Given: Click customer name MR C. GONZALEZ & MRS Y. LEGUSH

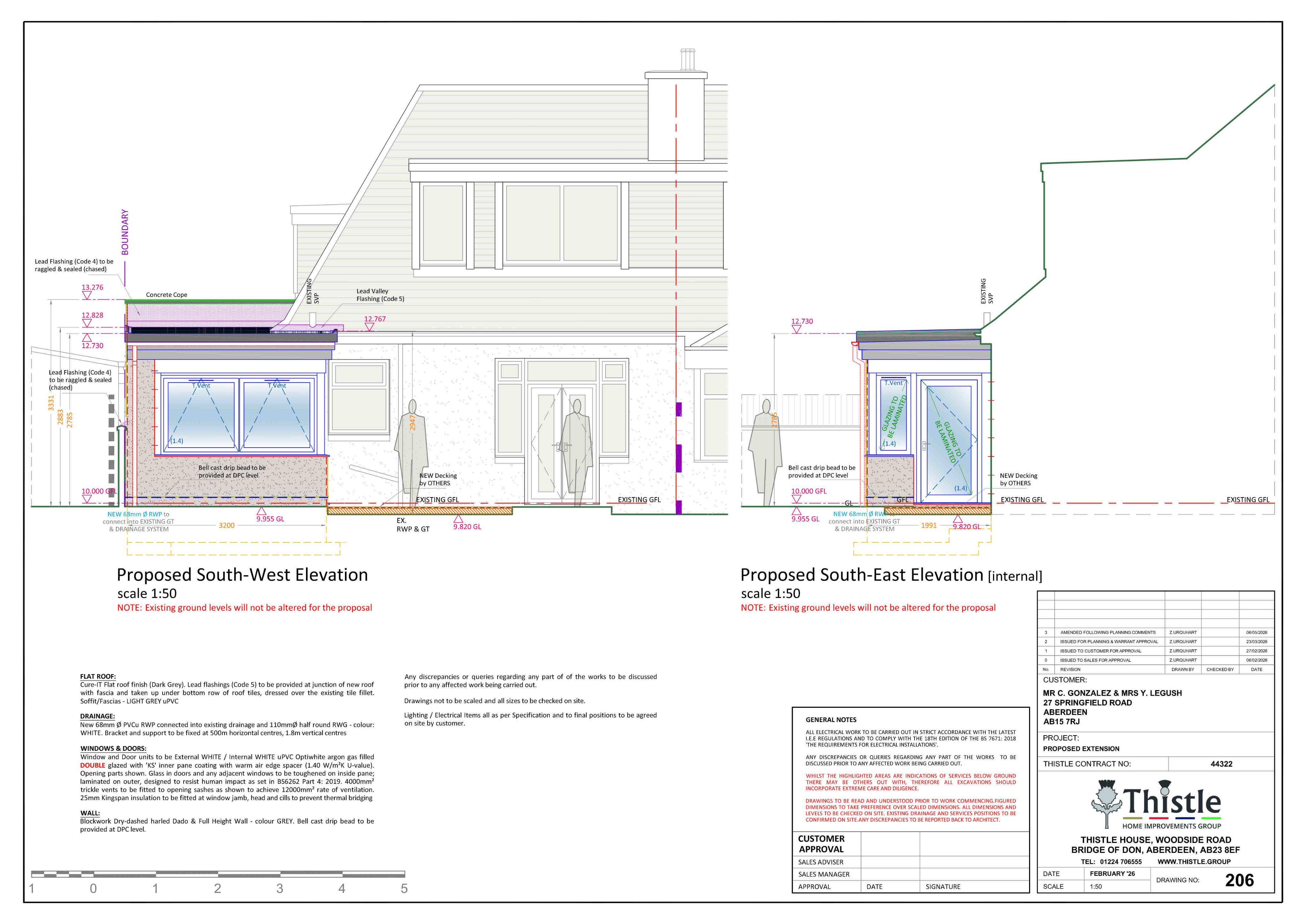Looking at the screenshot, I should point(1112,693).
